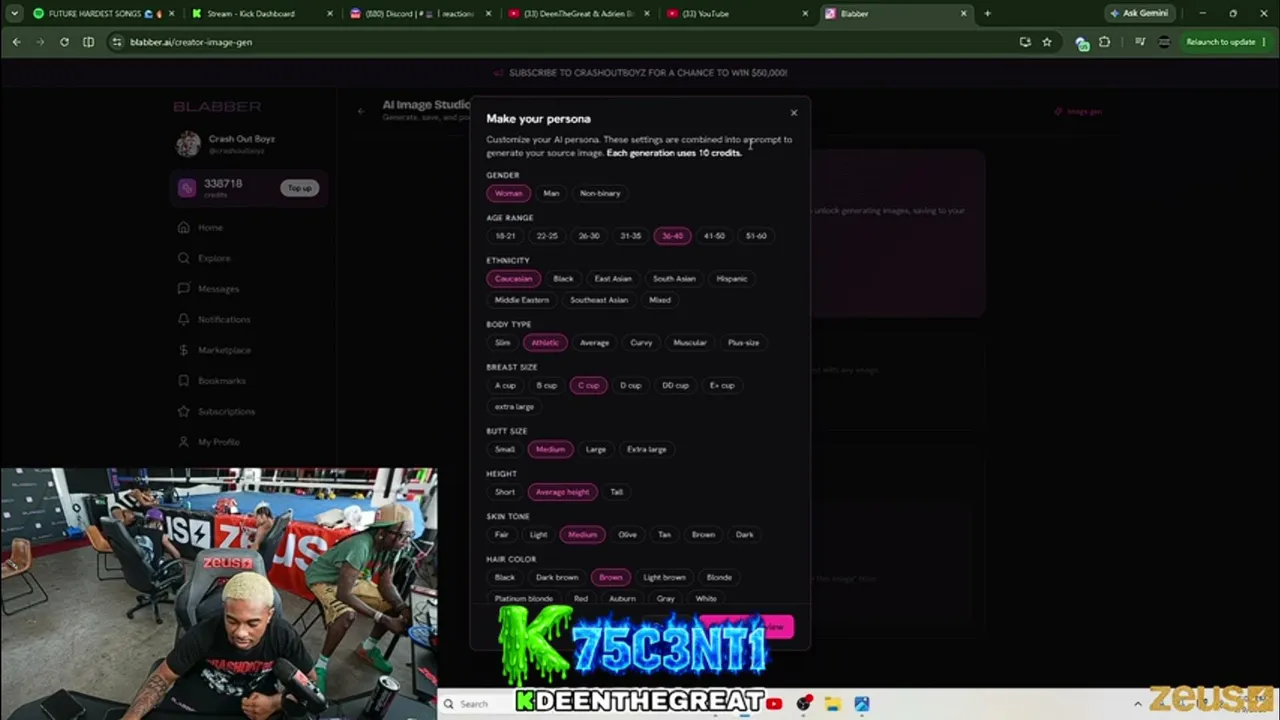Viewport: 1280px width, 720px height.
Task: Open the Explore magnifier icon in sidebar
Action: [184, 258]
